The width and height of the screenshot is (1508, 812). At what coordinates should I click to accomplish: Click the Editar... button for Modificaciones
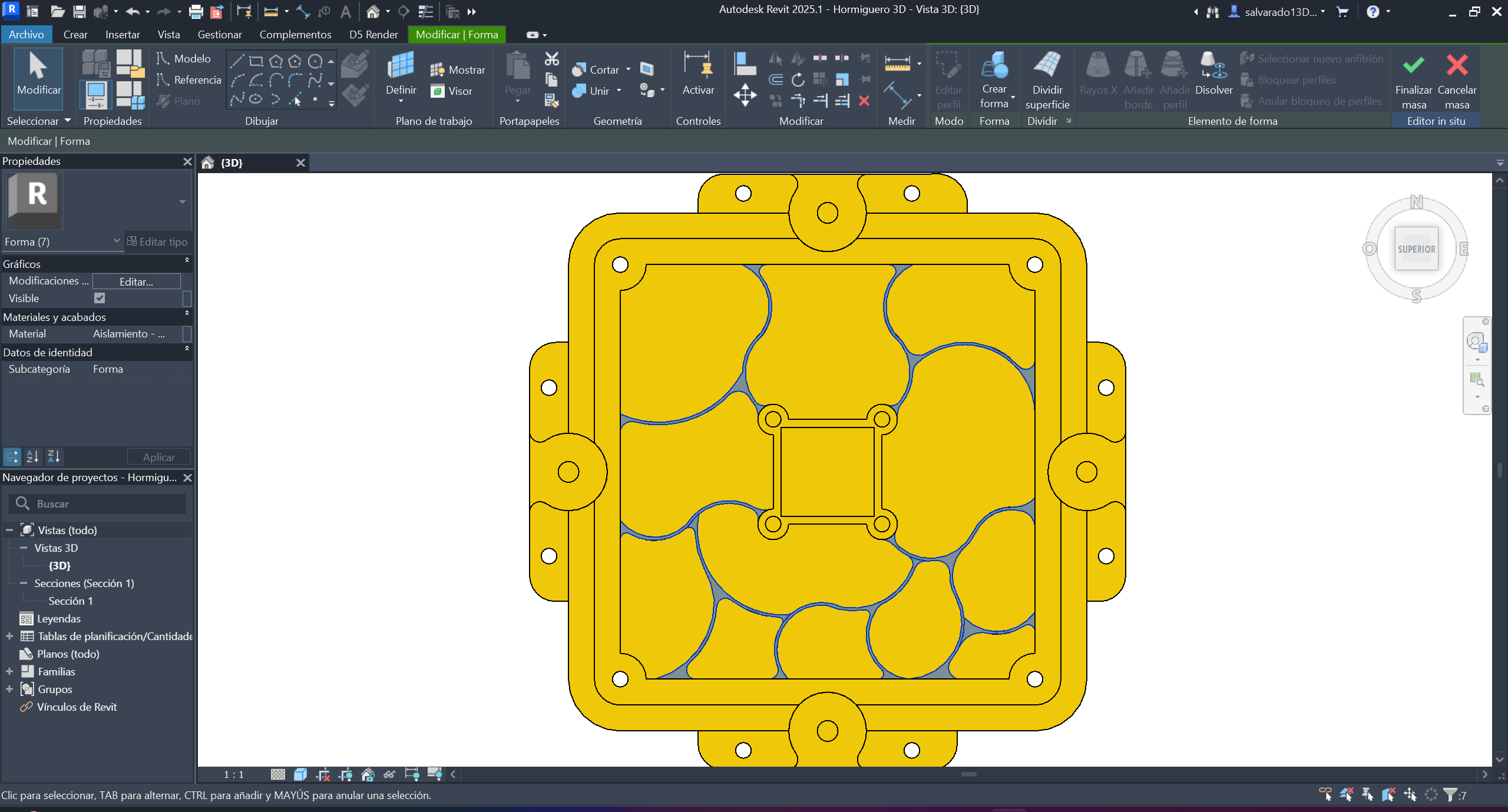click(136, 281)
